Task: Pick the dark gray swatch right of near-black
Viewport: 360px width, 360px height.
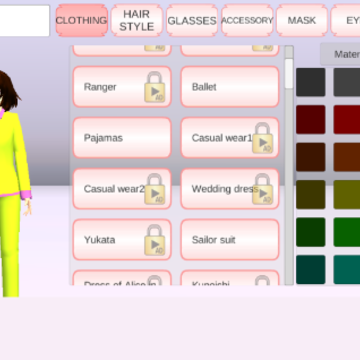Action: click(x=347, y=82)
